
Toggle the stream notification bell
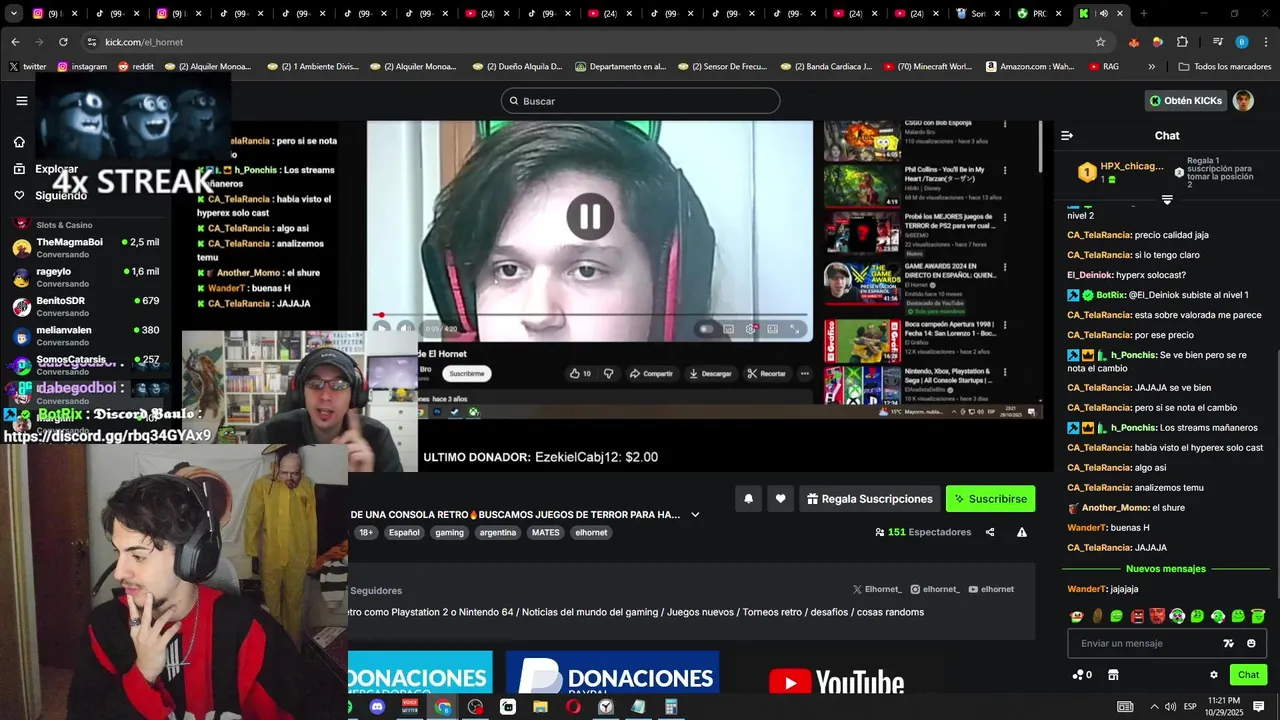coord(748,499)
